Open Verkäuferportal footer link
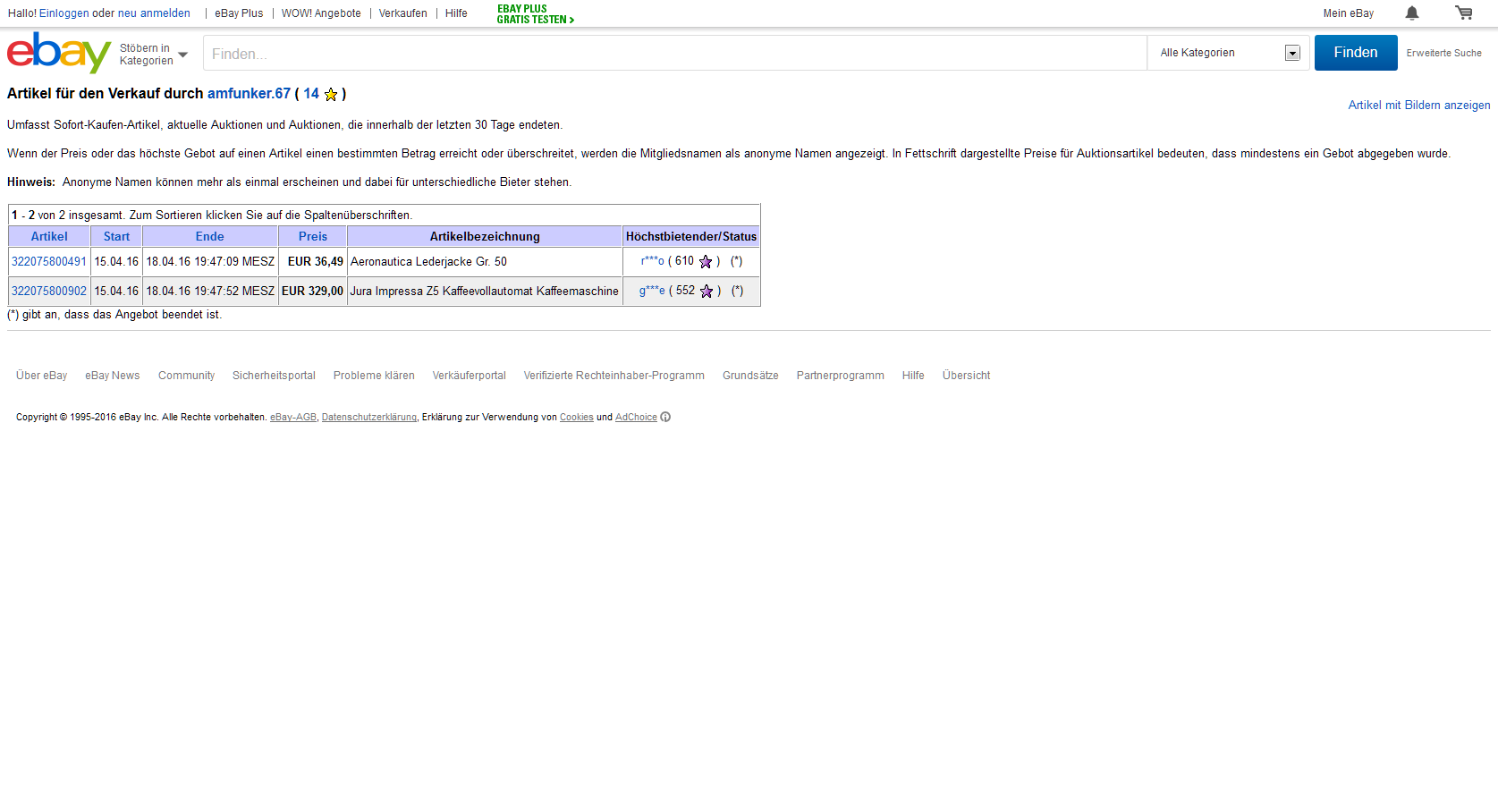Image resolution: width=1498 pixels, height=812 pixels. [470, 376]
